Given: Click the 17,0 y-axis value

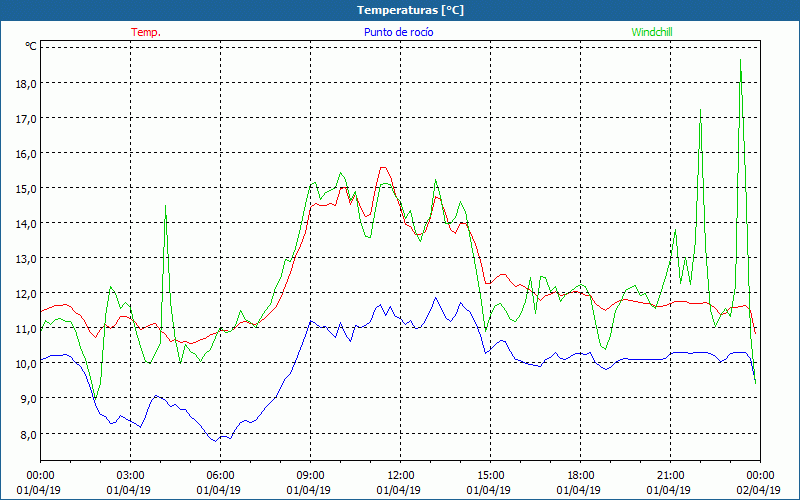Looking at the screenshot, I should pos(26,119).
